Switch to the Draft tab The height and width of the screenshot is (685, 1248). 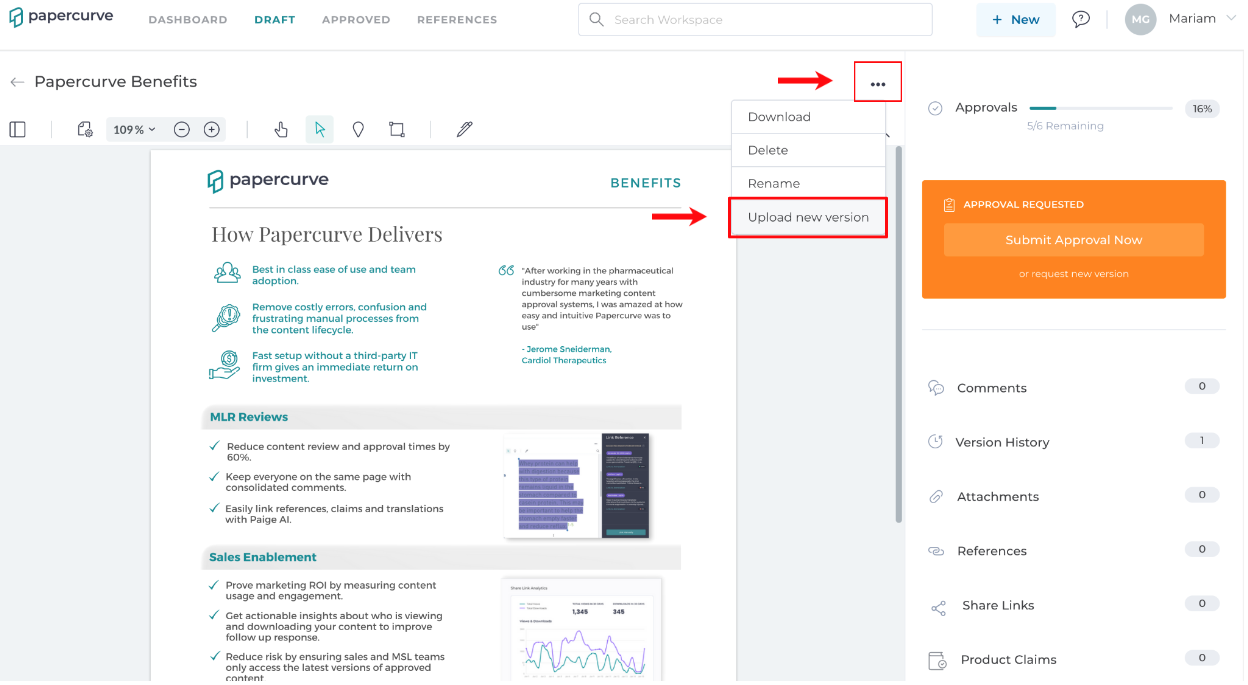pyautogui.click(x=275, y=20)
